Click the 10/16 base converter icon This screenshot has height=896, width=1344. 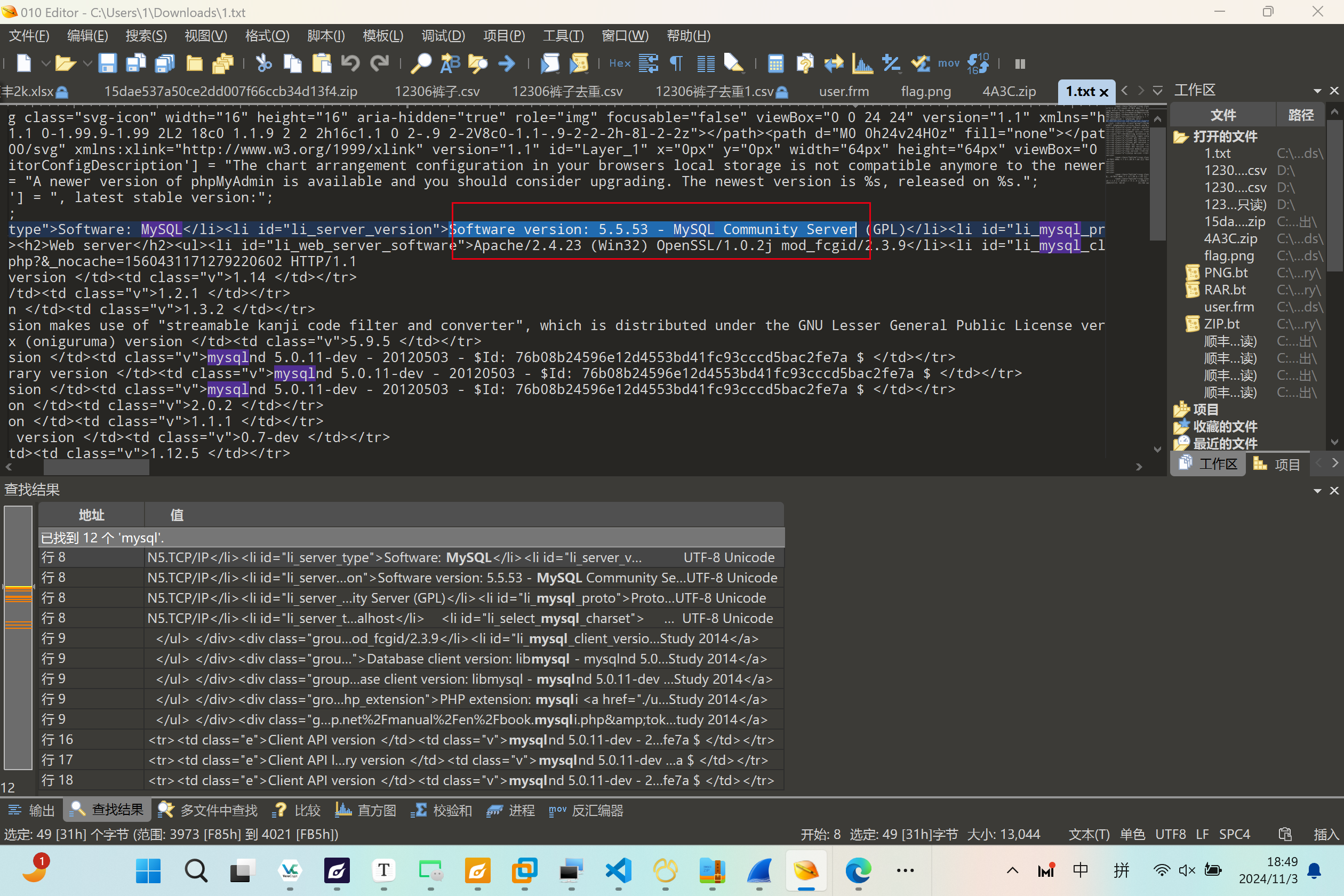tap(978, 63)
